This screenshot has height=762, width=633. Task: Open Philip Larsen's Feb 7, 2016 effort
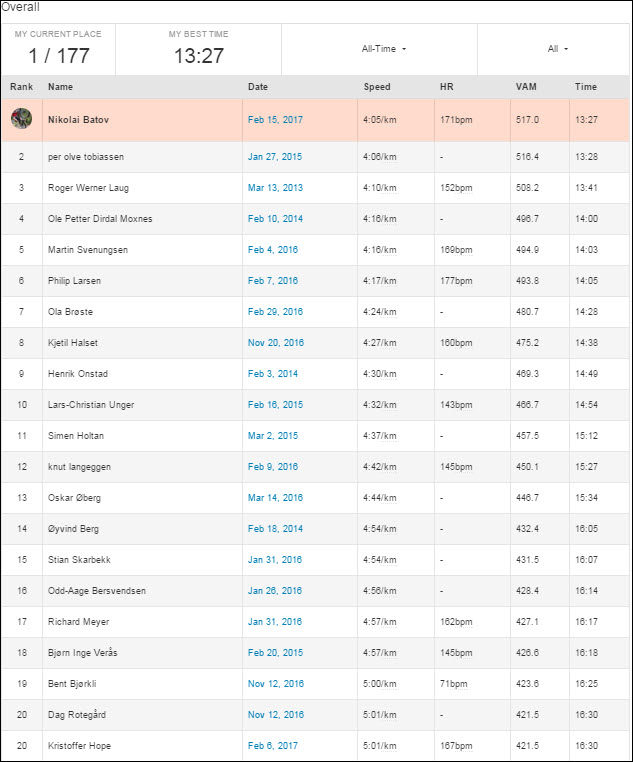(x=273, y=280)
